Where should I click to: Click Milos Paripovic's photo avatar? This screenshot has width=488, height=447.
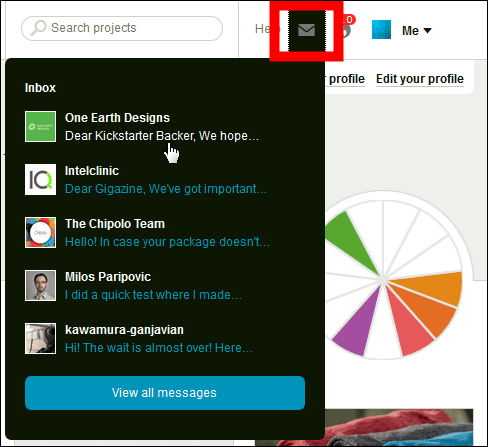(x=40, y=285)
